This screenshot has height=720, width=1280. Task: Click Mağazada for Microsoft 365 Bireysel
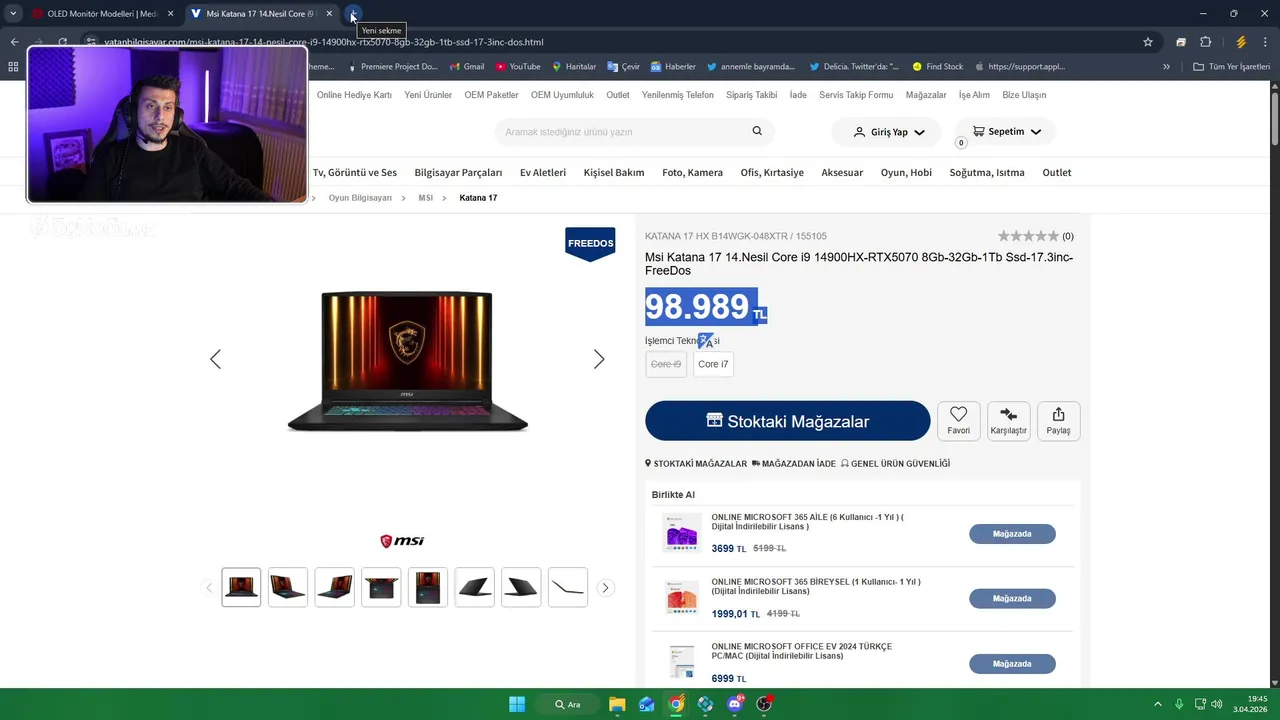1012,599
